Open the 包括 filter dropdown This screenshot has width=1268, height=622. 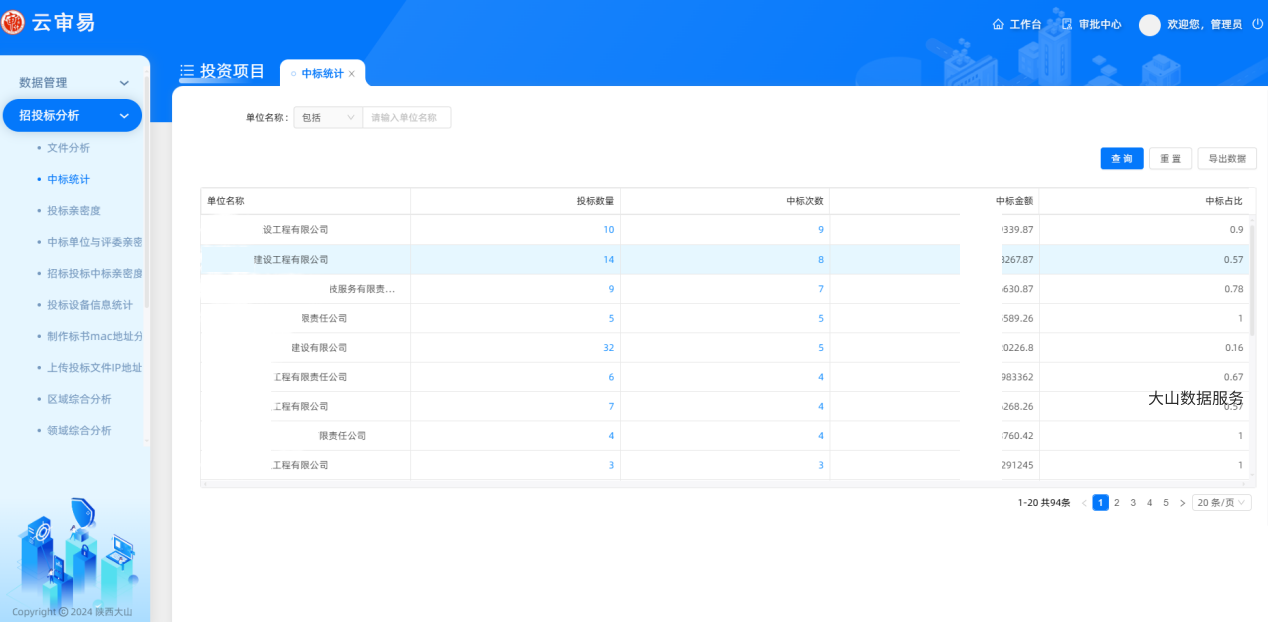coord(328,118)
